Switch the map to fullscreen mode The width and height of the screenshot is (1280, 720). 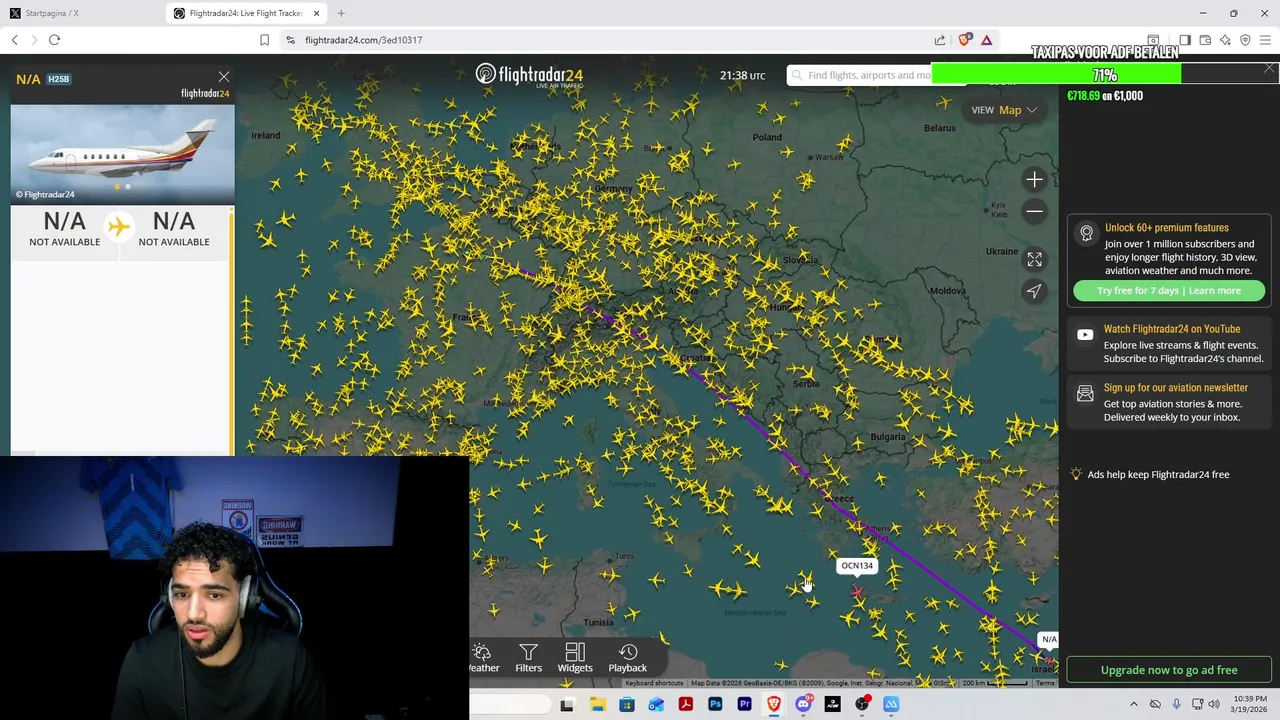1035,259
